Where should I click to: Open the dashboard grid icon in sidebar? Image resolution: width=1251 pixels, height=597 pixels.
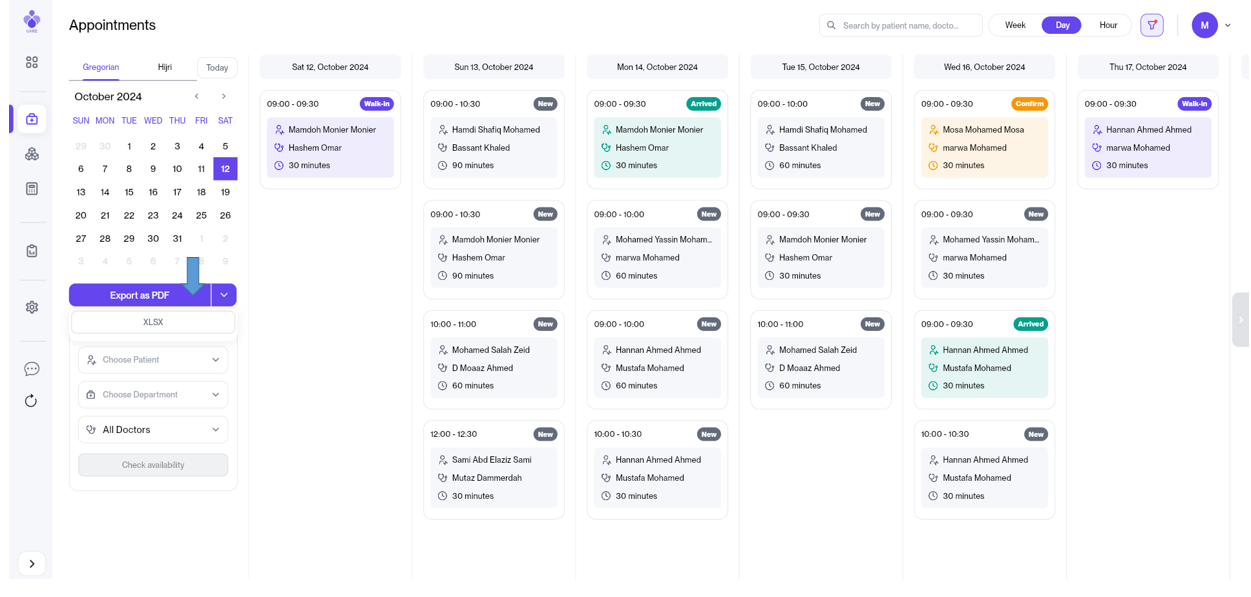pos(32,62)
